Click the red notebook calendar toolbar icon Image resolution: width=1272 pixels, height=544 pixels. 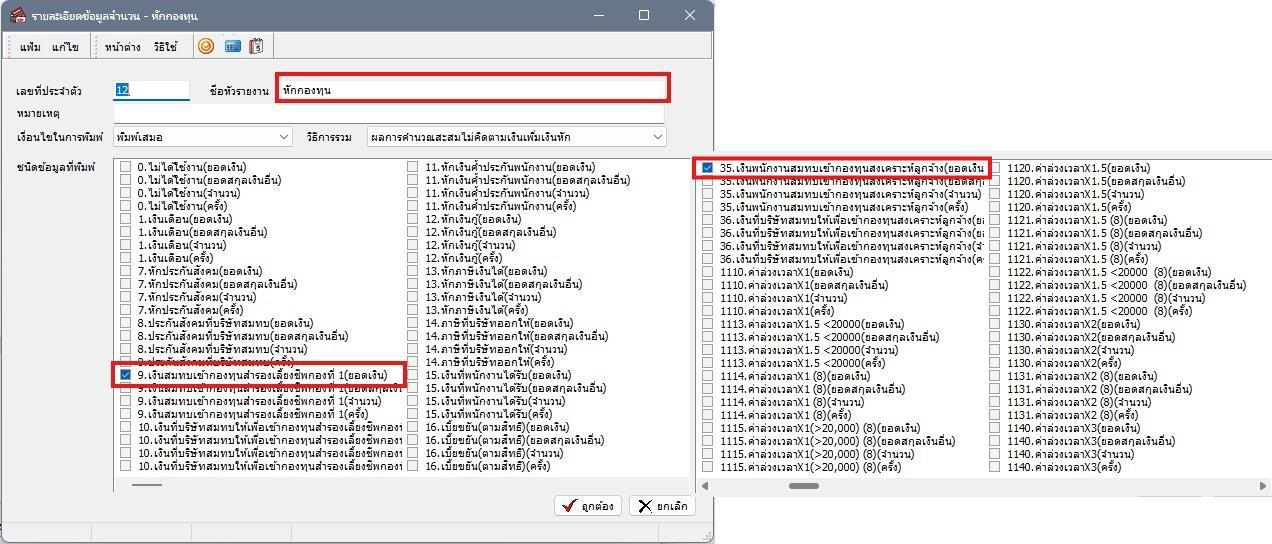click(257, 47)
